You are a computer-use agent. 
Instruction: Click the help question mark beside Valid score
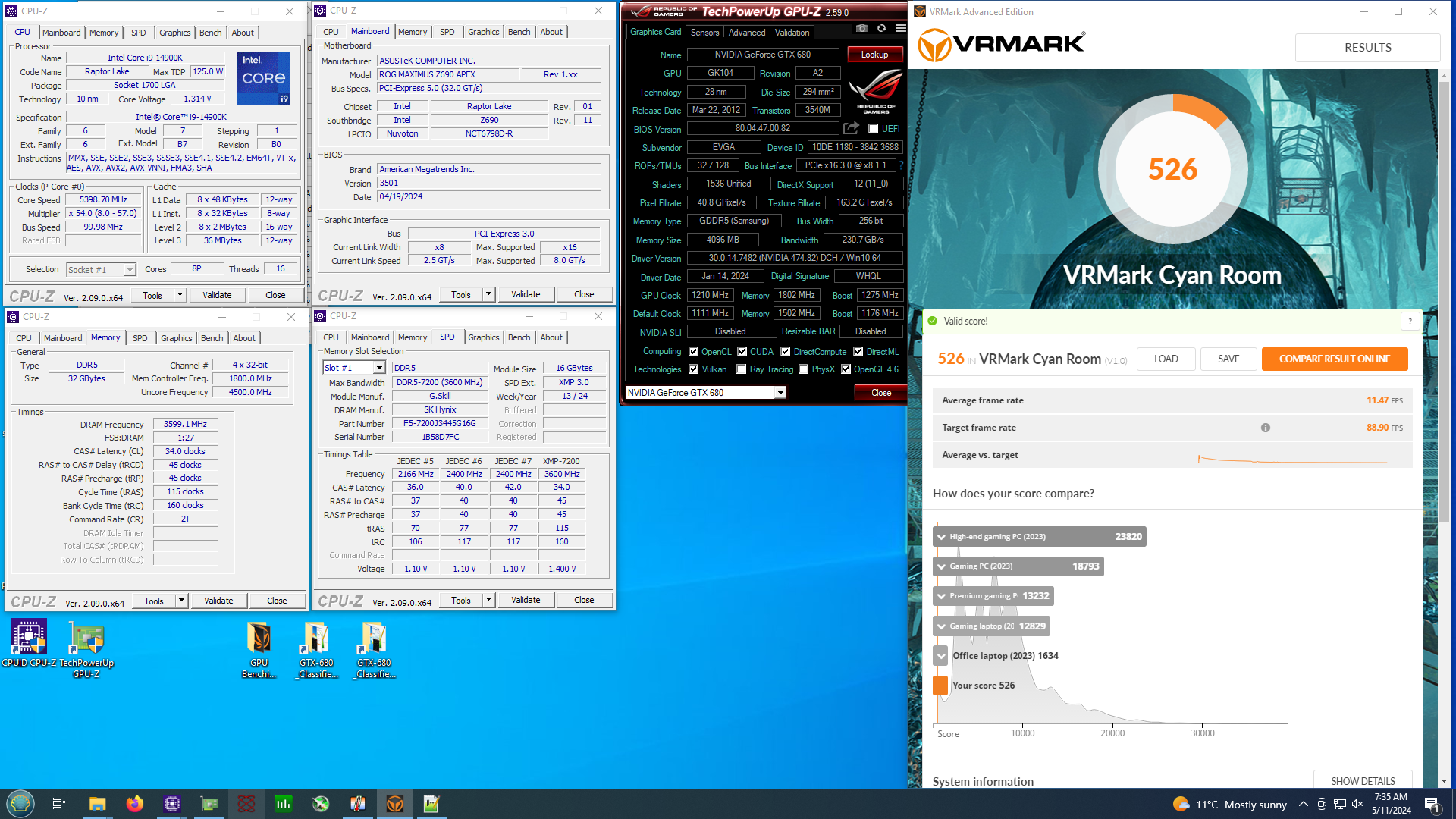pyautogui.click(x=1410, y=322)
